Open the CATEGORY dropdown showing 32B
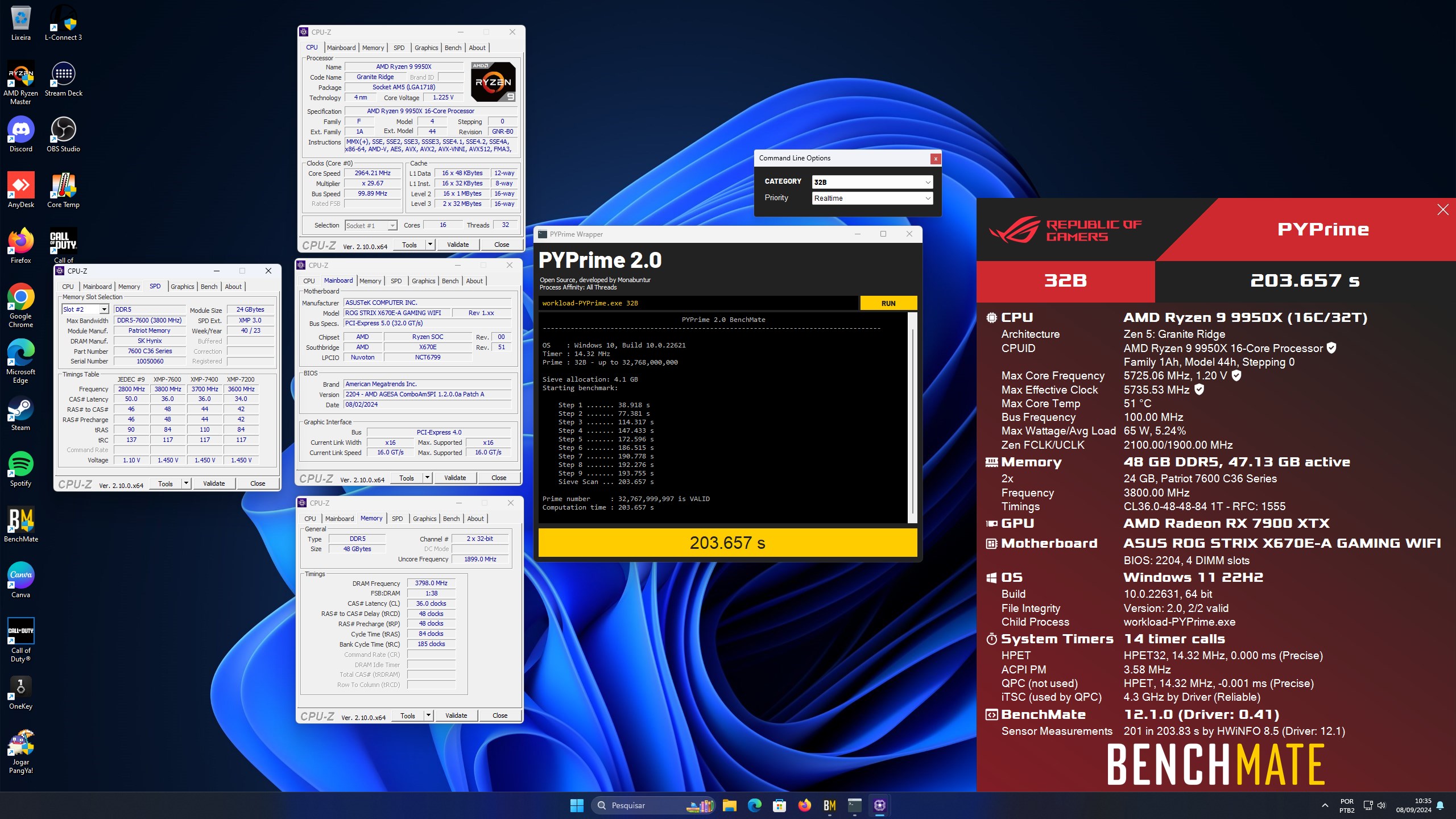This screenshot has height=819, width=1456. pos(872,182)
